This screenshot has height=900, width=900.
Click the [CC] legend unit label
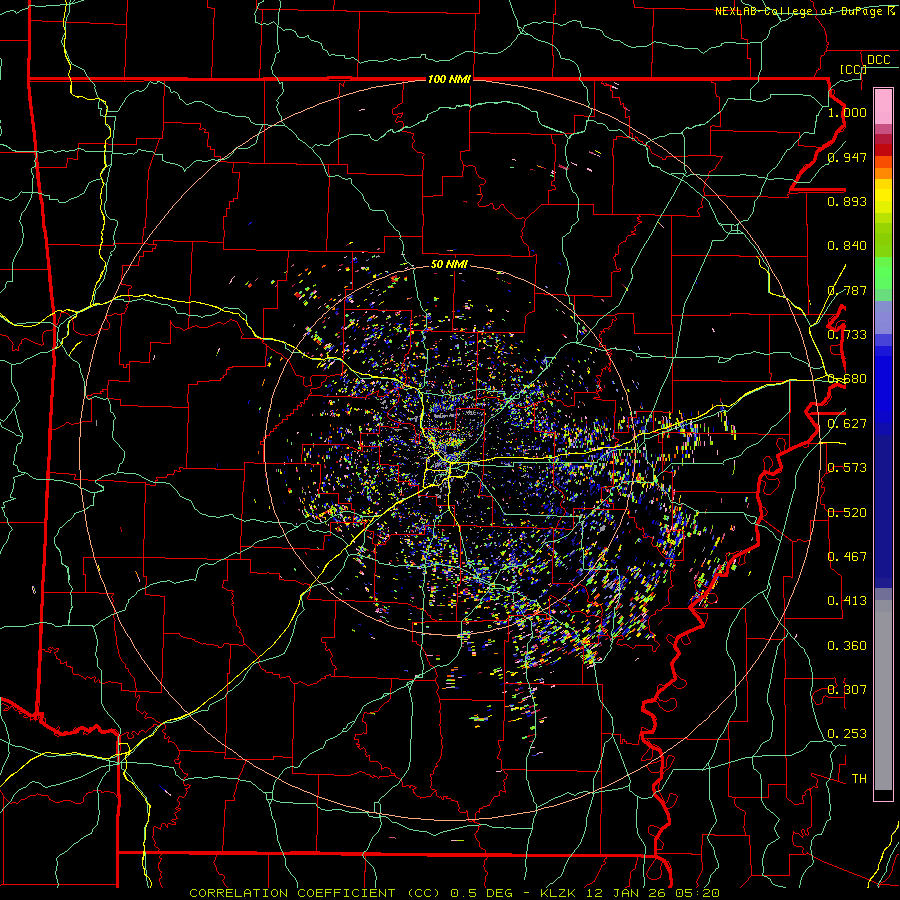point(853,69)
